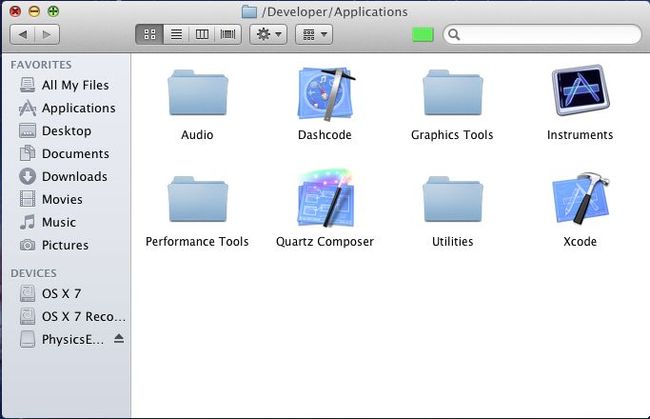This screenshot has width=650, height=419.
Task: Select Movies in the sidebar
Action: click(x=66, y=199)
